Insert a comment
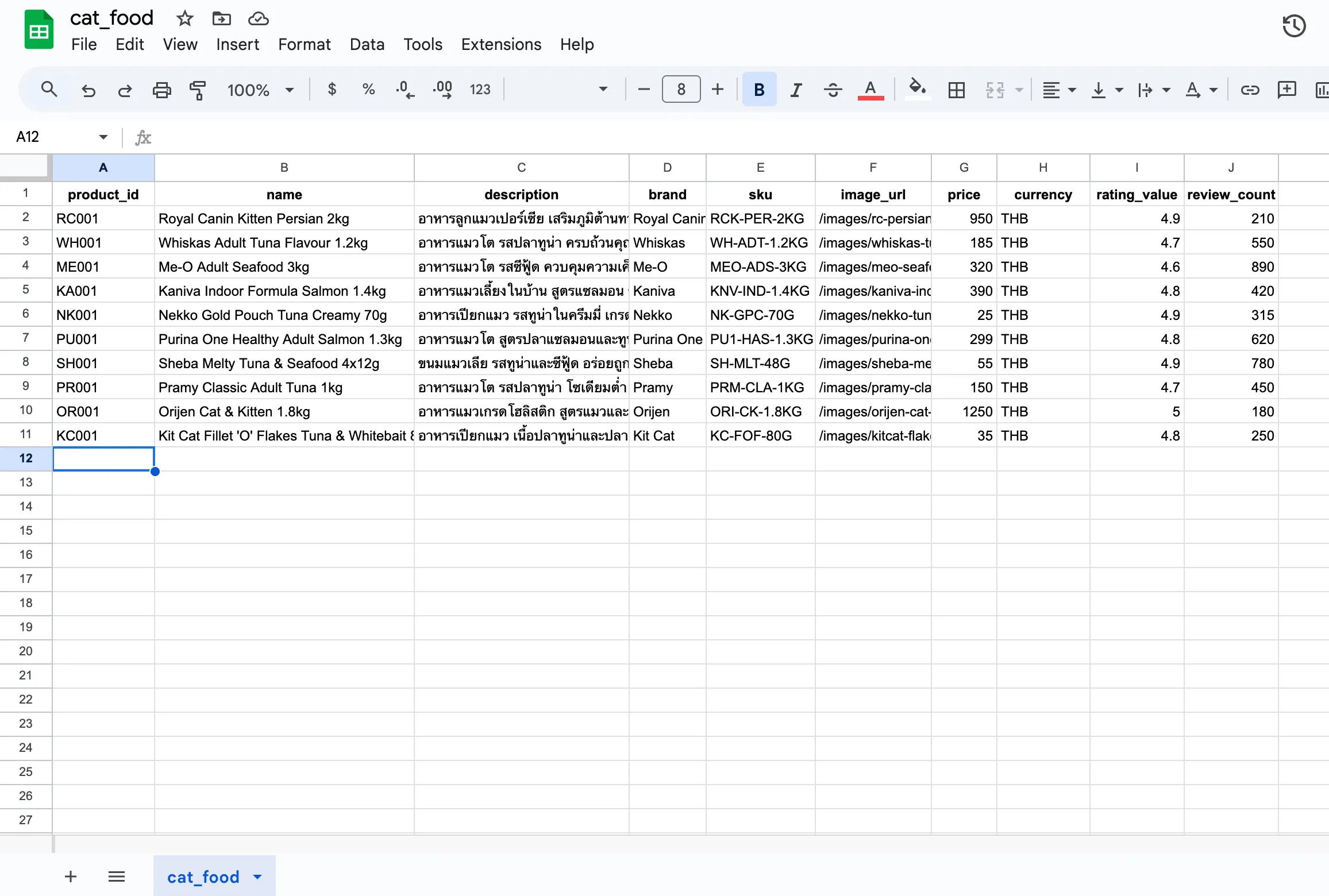This screenshot has height=896, width=1329. (x=1286, y=90)
